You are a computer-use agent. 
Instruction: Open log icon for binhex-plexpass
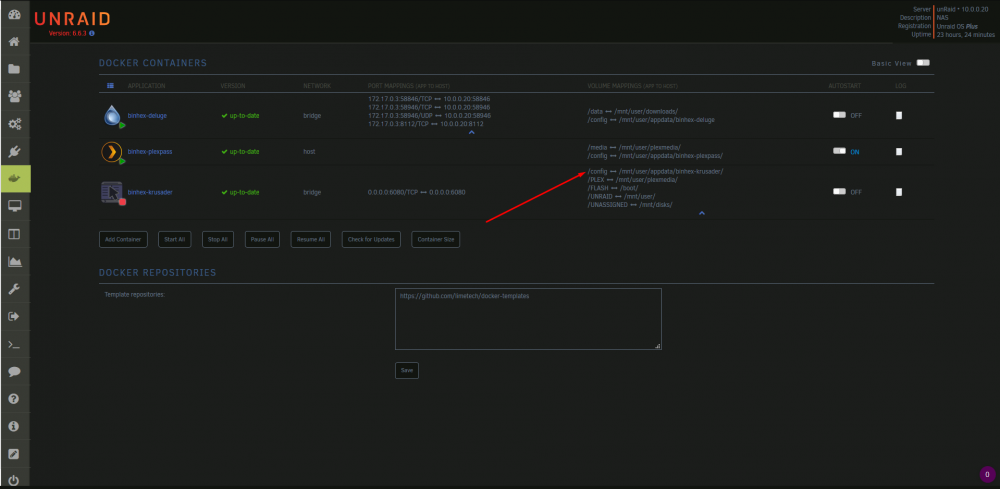(x=899, y=152)
